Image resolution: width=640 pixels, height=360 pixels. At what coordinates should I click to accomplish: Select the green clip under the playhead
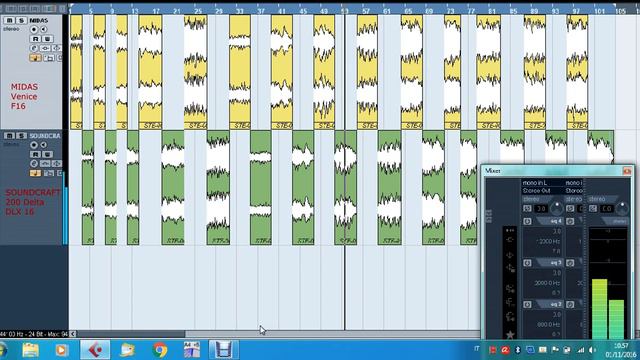[345, 188]
